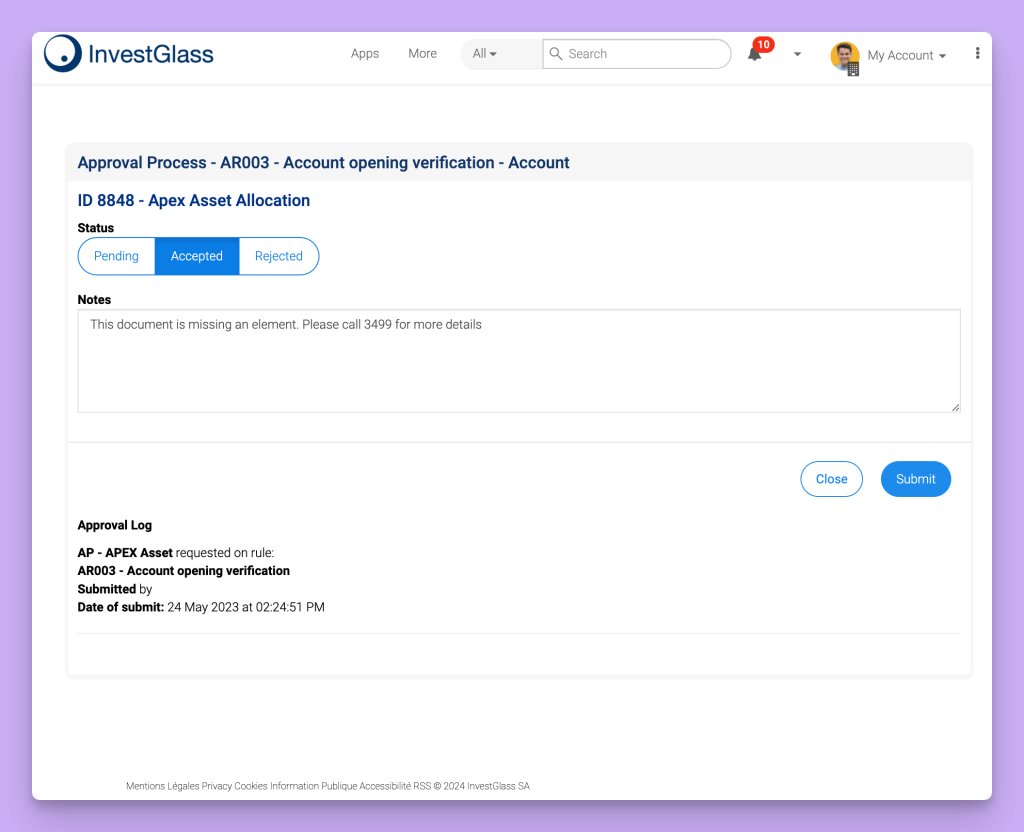The height and width of the screenshot is (832, 1024).
Task: Open the Apps menu
Action: (365, 54)
